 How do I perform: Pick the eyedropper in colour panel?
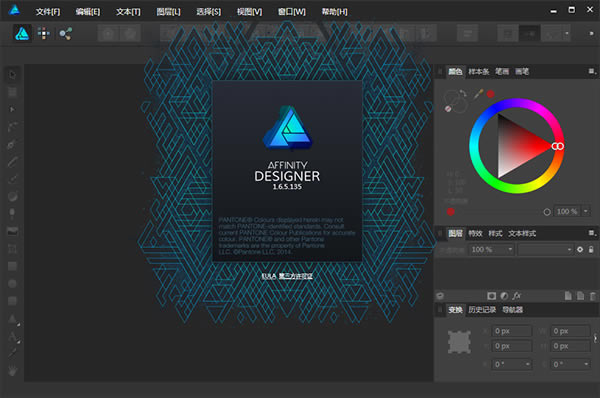pos(478,95)
